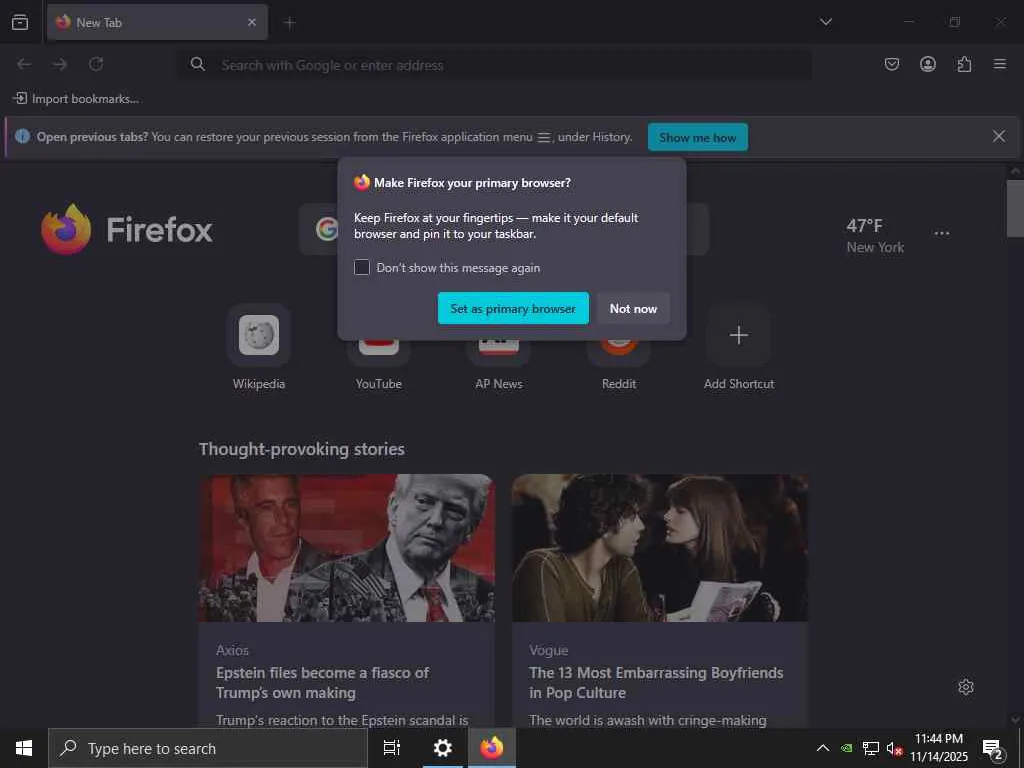The height and width of the screenshot is (768, 1024).
Task: Click the Not now button
Action: (x=633, y=308)
